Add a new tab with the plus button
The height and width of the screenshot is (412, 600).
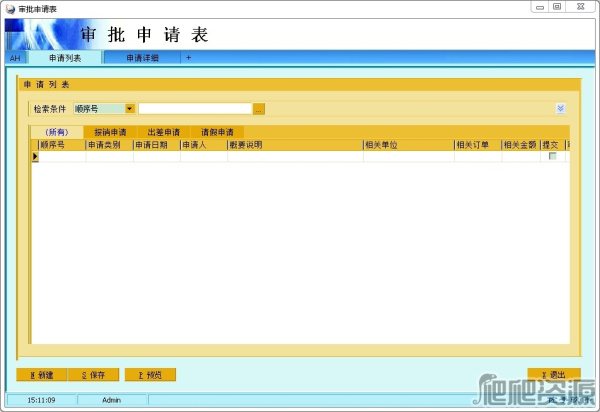pos(188,58)
